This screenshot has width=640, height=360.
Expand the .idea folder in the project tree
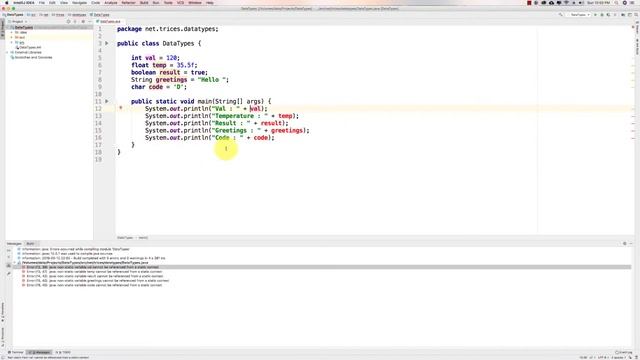[11, 32]
